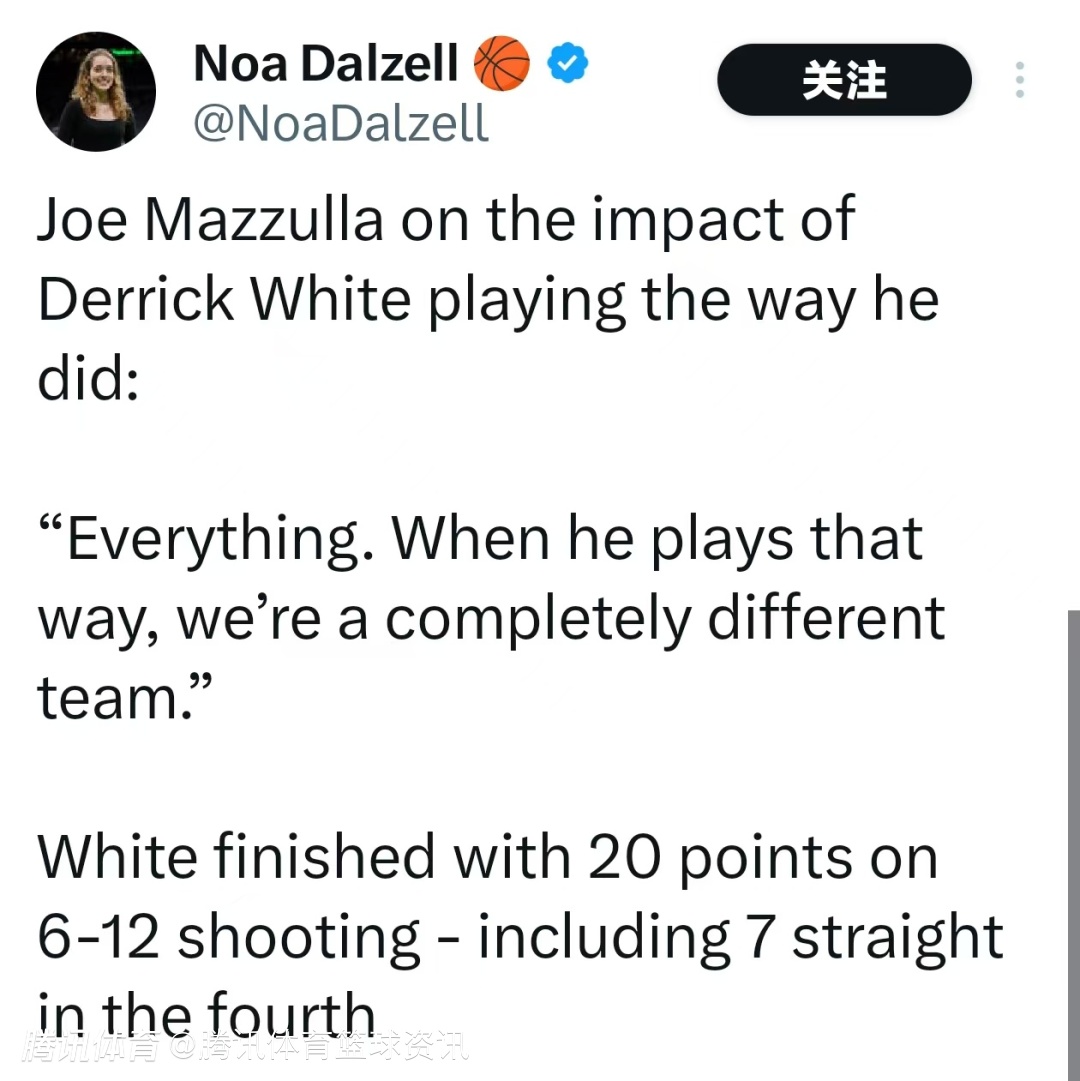Click the basketball emoji beside the name
The width and height of the screenshot is (1080, 1081).
click(502, 63)
